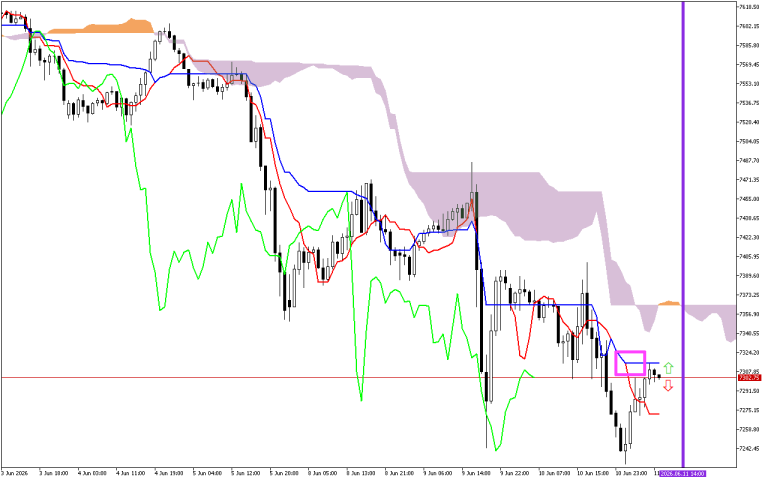Click the 8 Jun 05:00 time axis label
The height and width of the screenshot is (480, 768).
[x=323, y=474]
